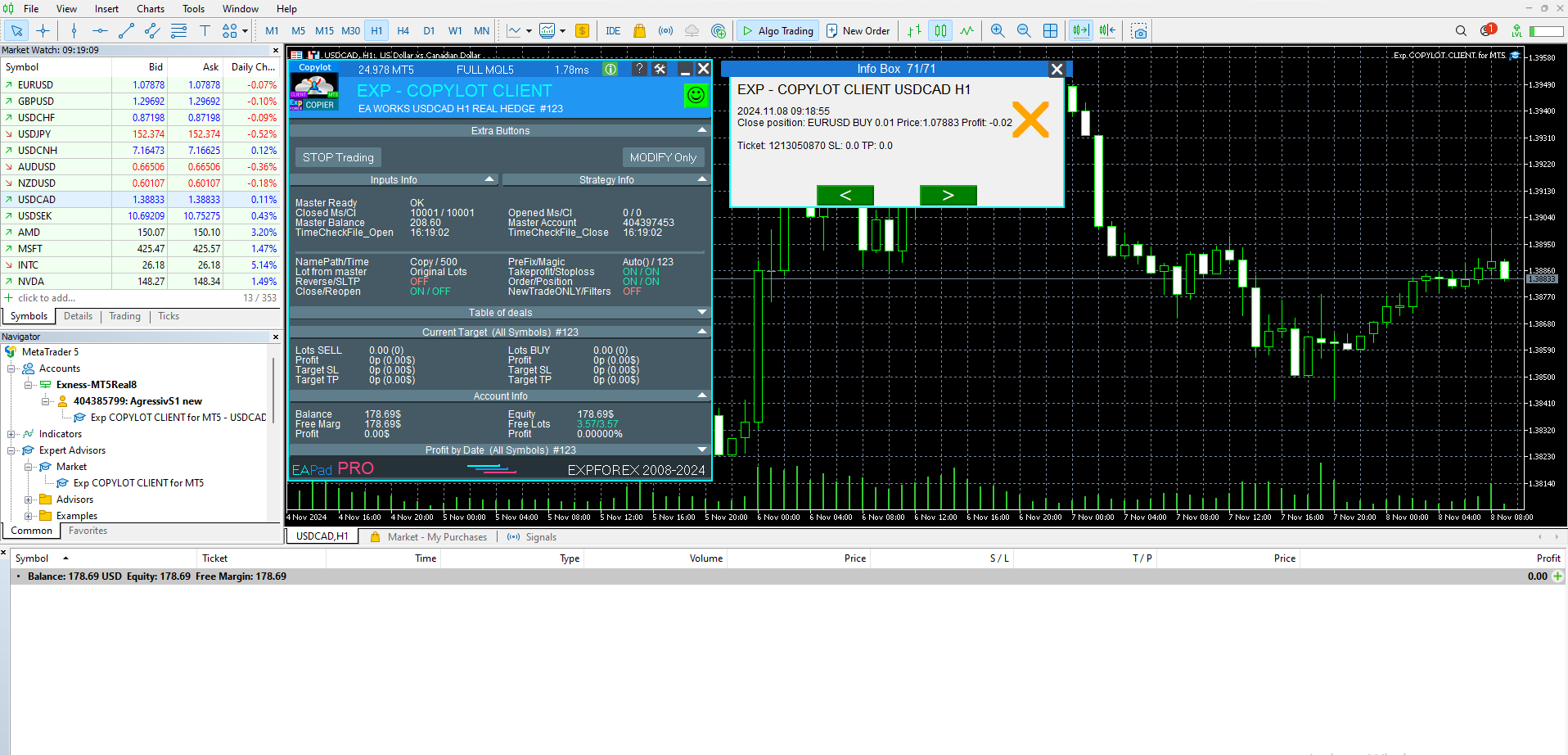Viewport: 1568px width, 755px height.
Task: Open Market - My Purchases tab
Action: point(429,537)
